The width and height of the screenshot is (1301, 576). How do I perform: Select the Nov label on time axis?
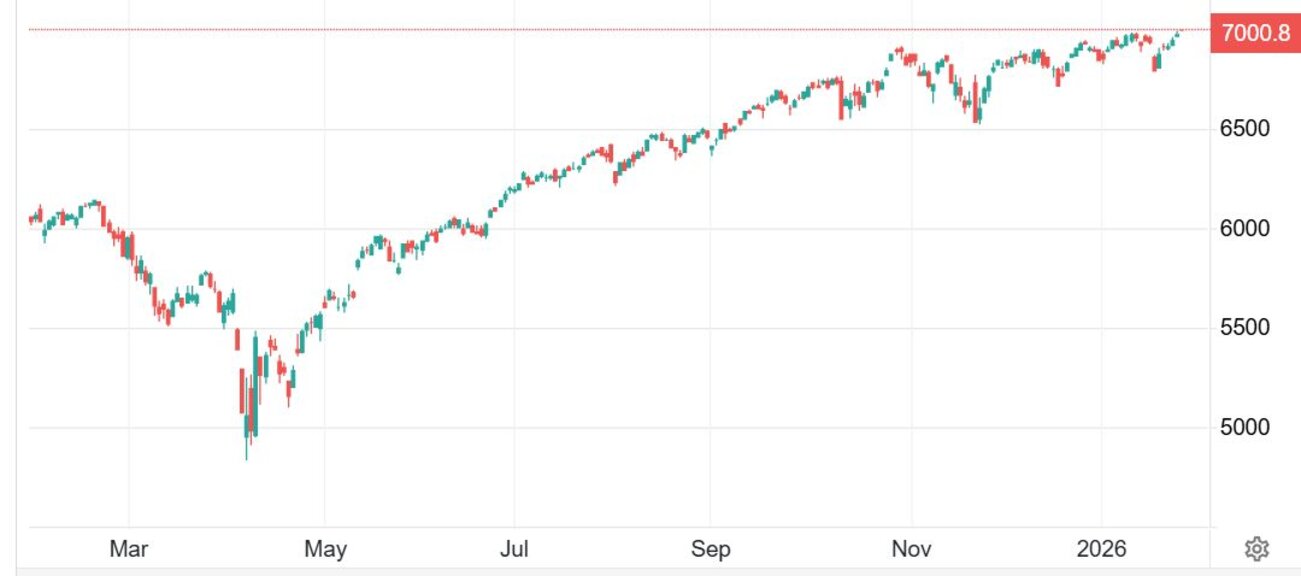click(911, 549)
